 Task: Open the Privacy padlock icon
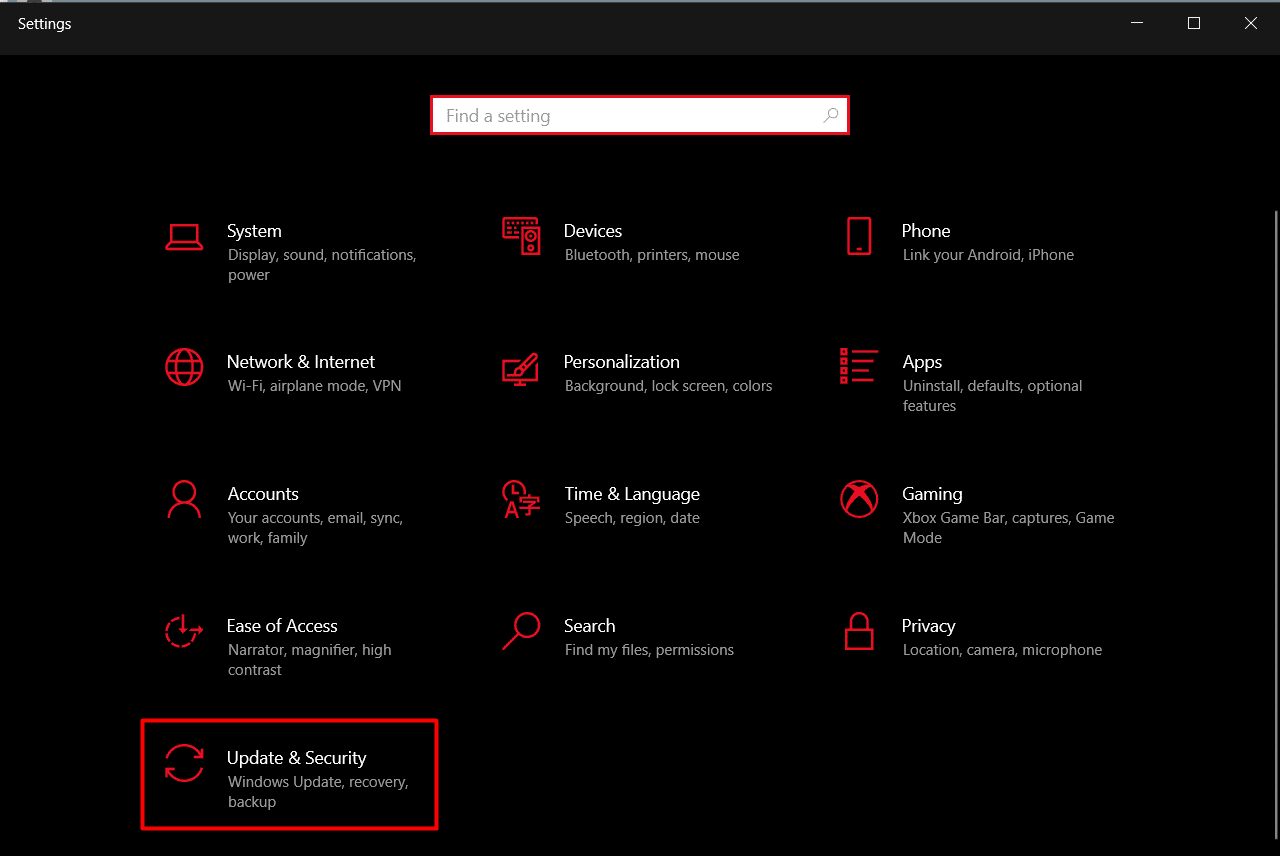pos(859,631)
